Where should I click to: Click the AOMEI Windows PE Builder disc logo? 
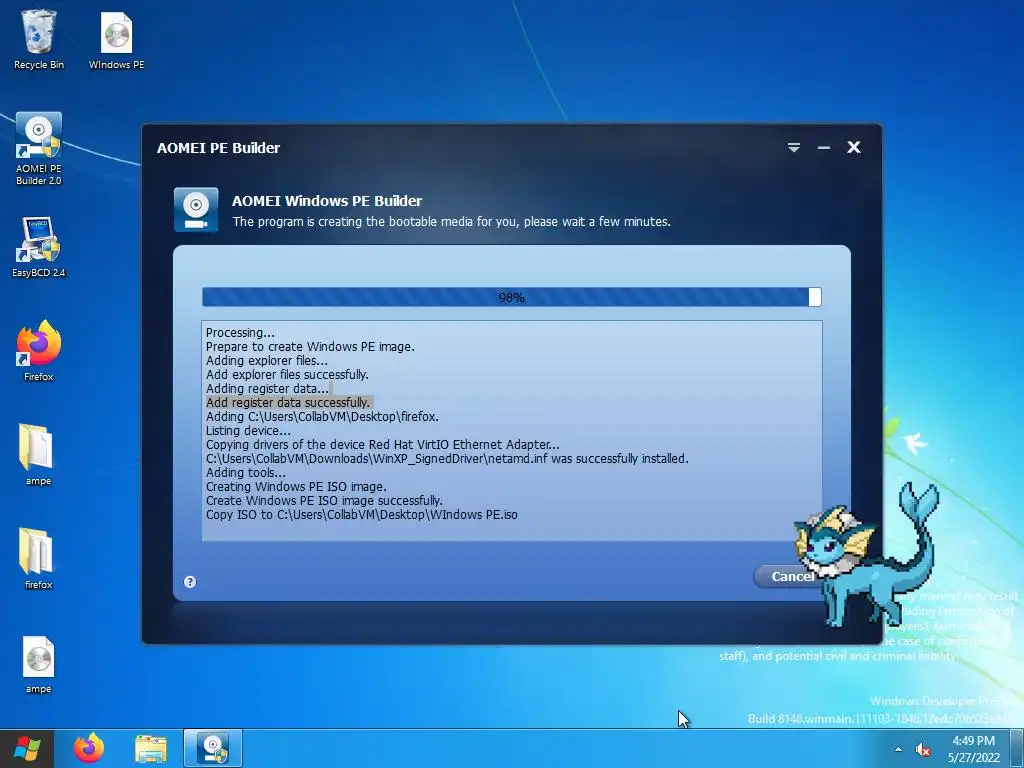[196, 209]
